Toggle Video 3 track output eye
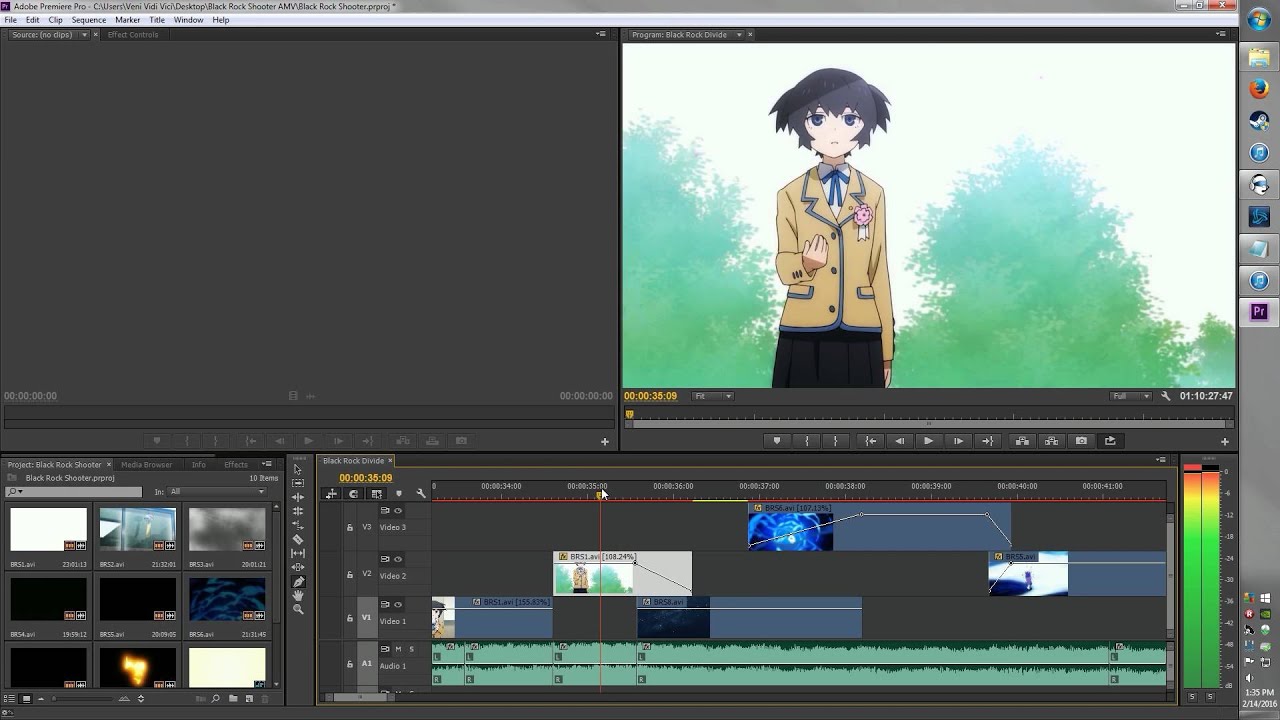Viewport: 1280px width, 720px height. click(x=398, y=511)
